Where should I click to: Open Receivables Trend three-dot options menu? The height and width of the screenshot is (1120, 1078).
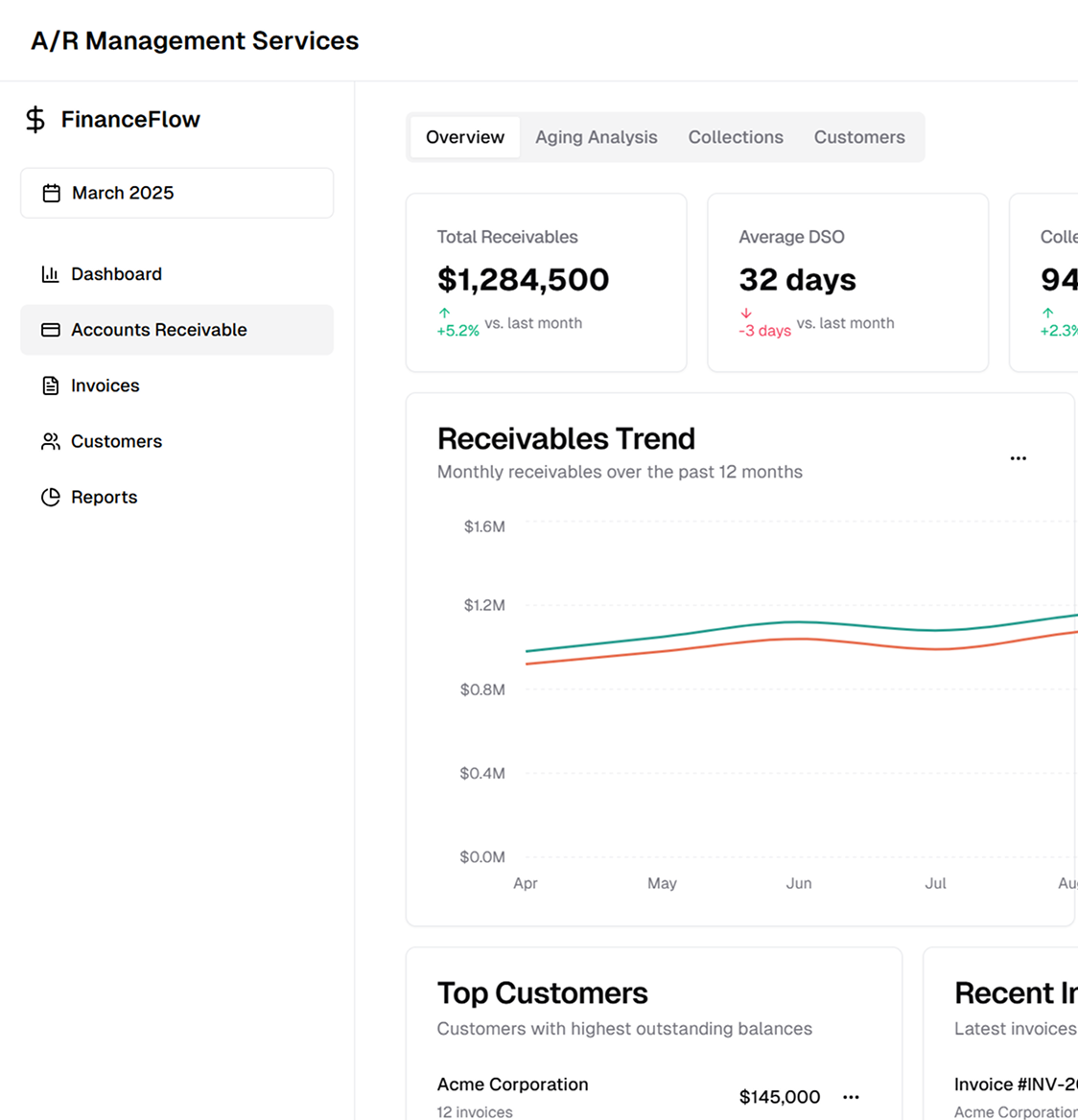pos(1019,458)
